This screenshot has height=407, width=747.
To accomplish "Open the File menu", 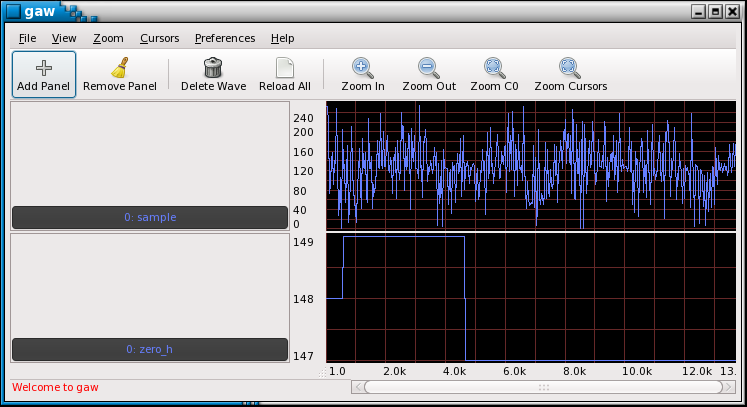I will (27, 38).
